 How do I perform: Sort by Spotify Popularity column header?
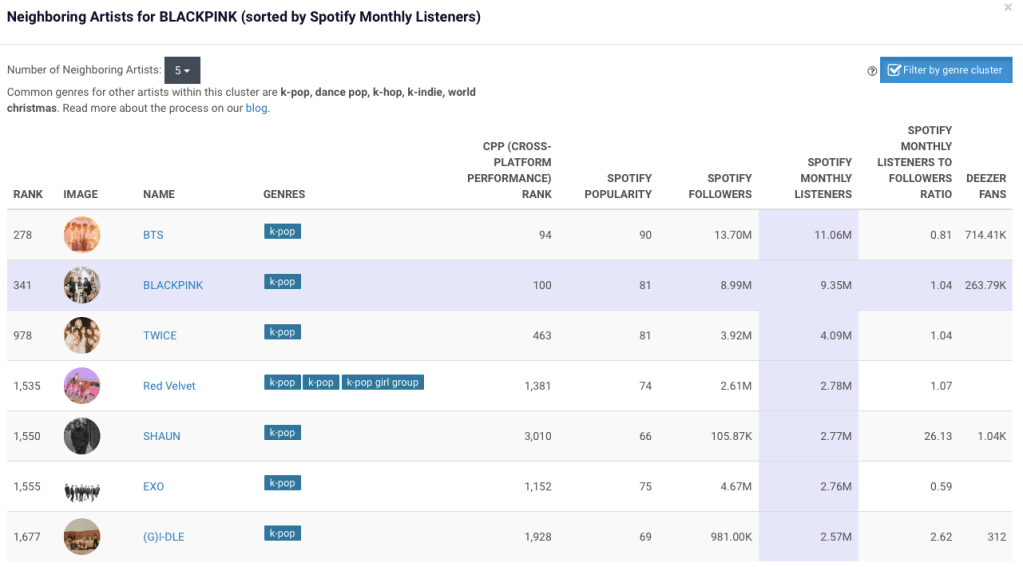[617, 186]
